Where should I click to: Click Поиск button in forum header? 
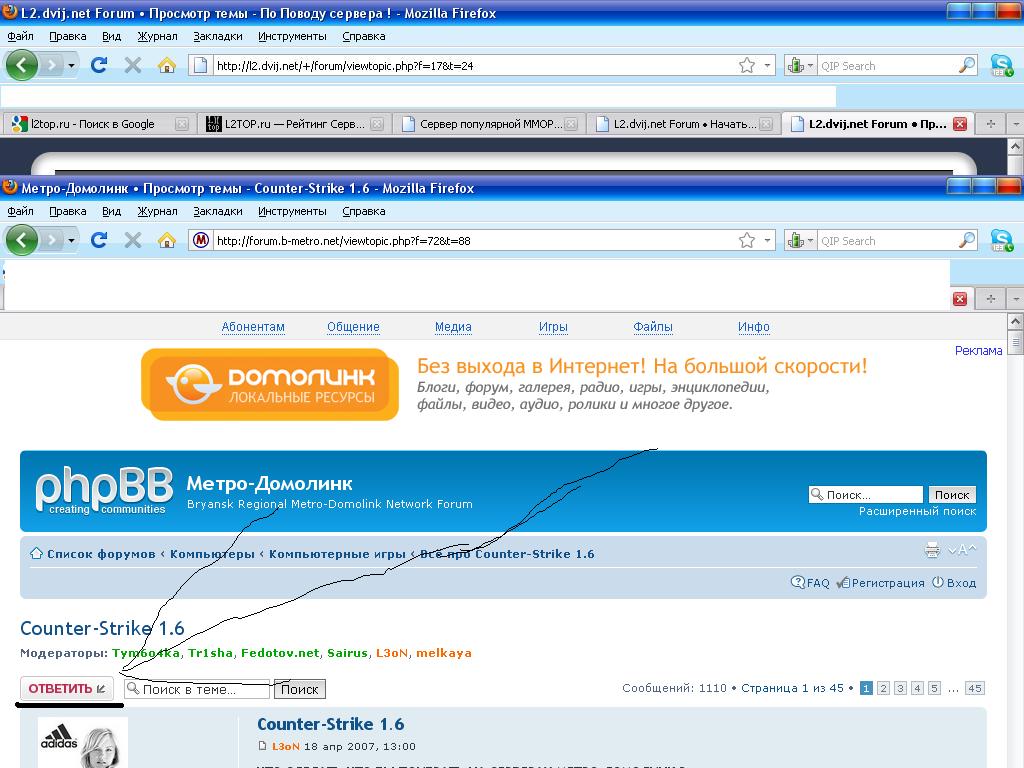coord(952,494)
